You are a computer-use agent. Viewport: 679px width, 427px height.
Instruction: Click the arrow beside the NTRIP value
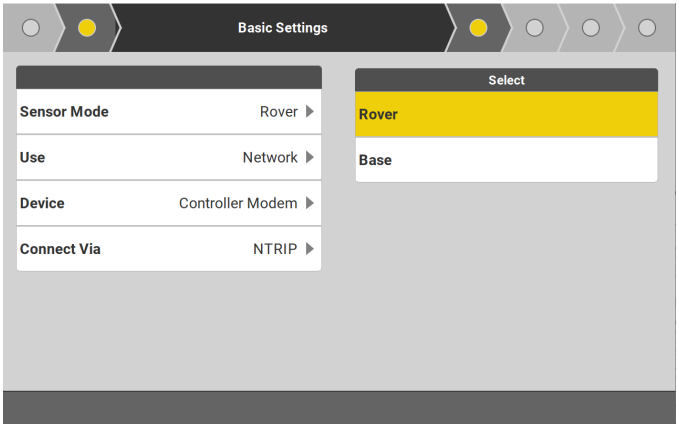(310, 249)
